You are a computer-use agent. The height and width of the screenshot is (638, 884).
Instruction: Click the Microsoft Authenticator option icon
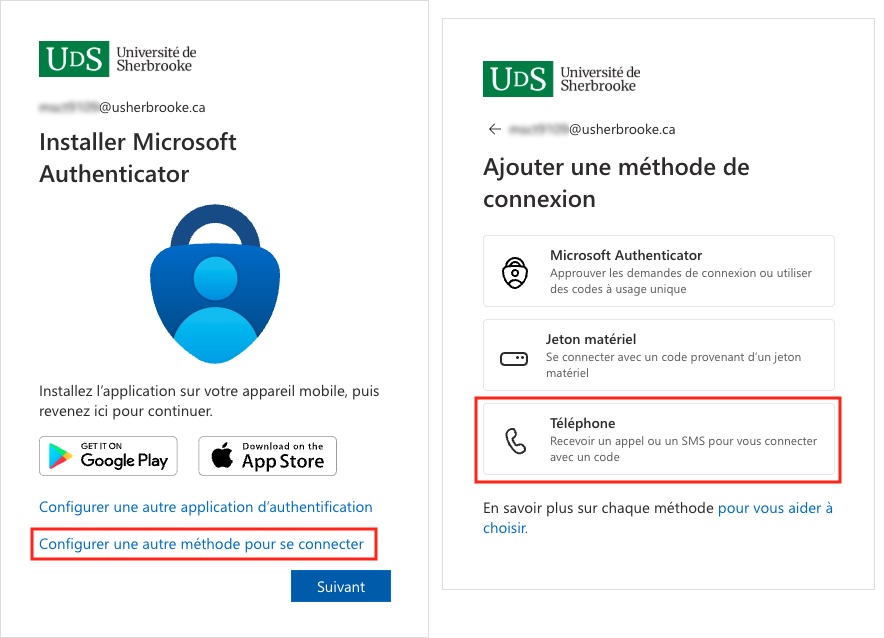click(513, 272)
